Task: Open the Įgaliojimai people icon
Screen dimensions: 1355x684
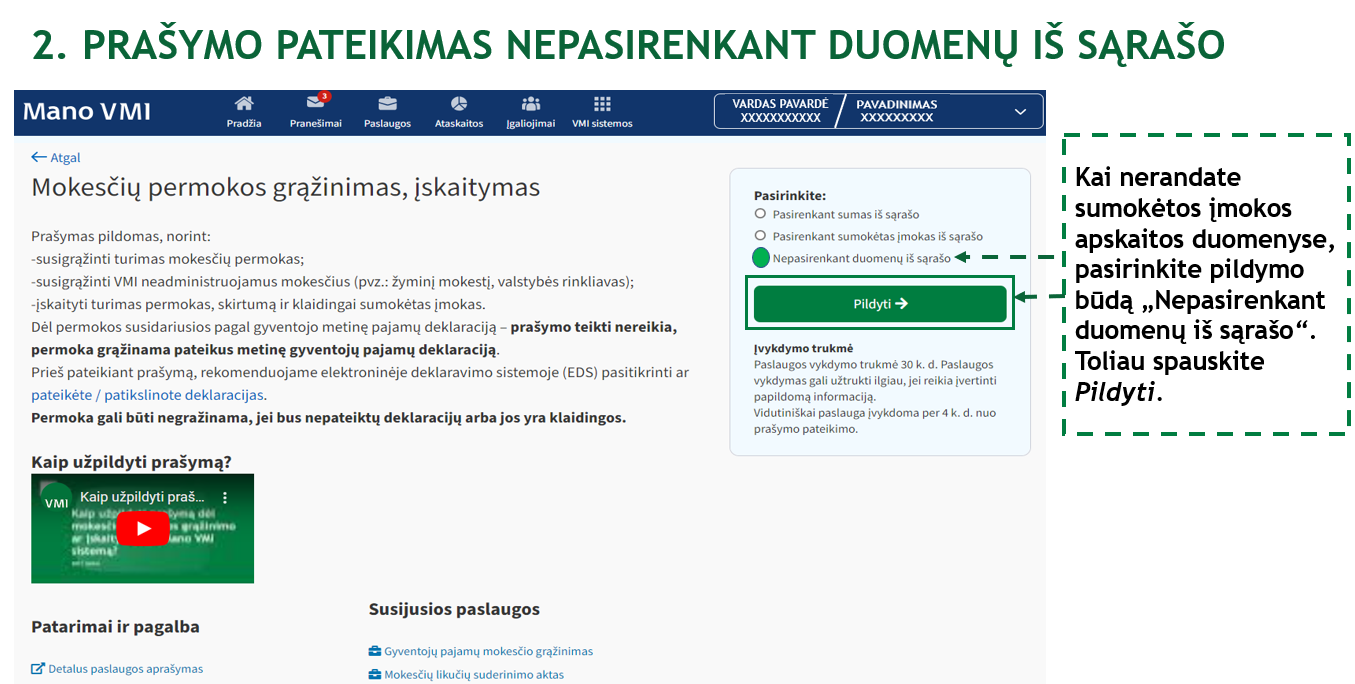Action: [x=531, y=104]
